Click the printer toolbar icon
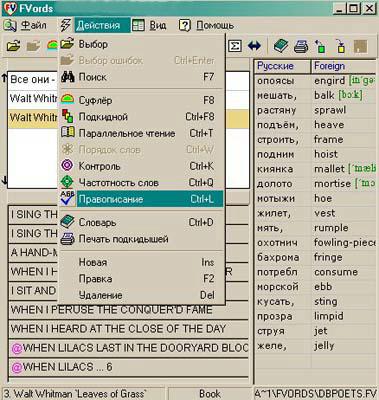The height and width of the screenshot is (400, 379). pyautogui.click(x=301, y=46)
